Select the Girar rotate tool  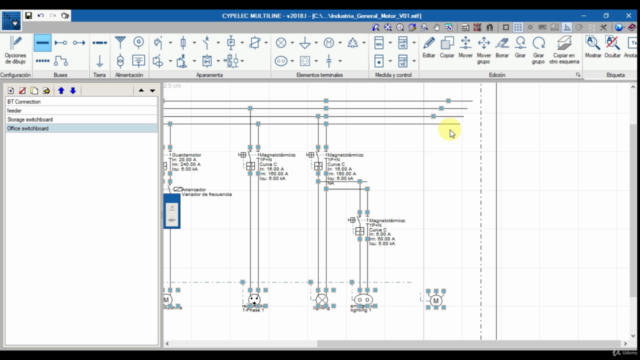pos(520,47)
